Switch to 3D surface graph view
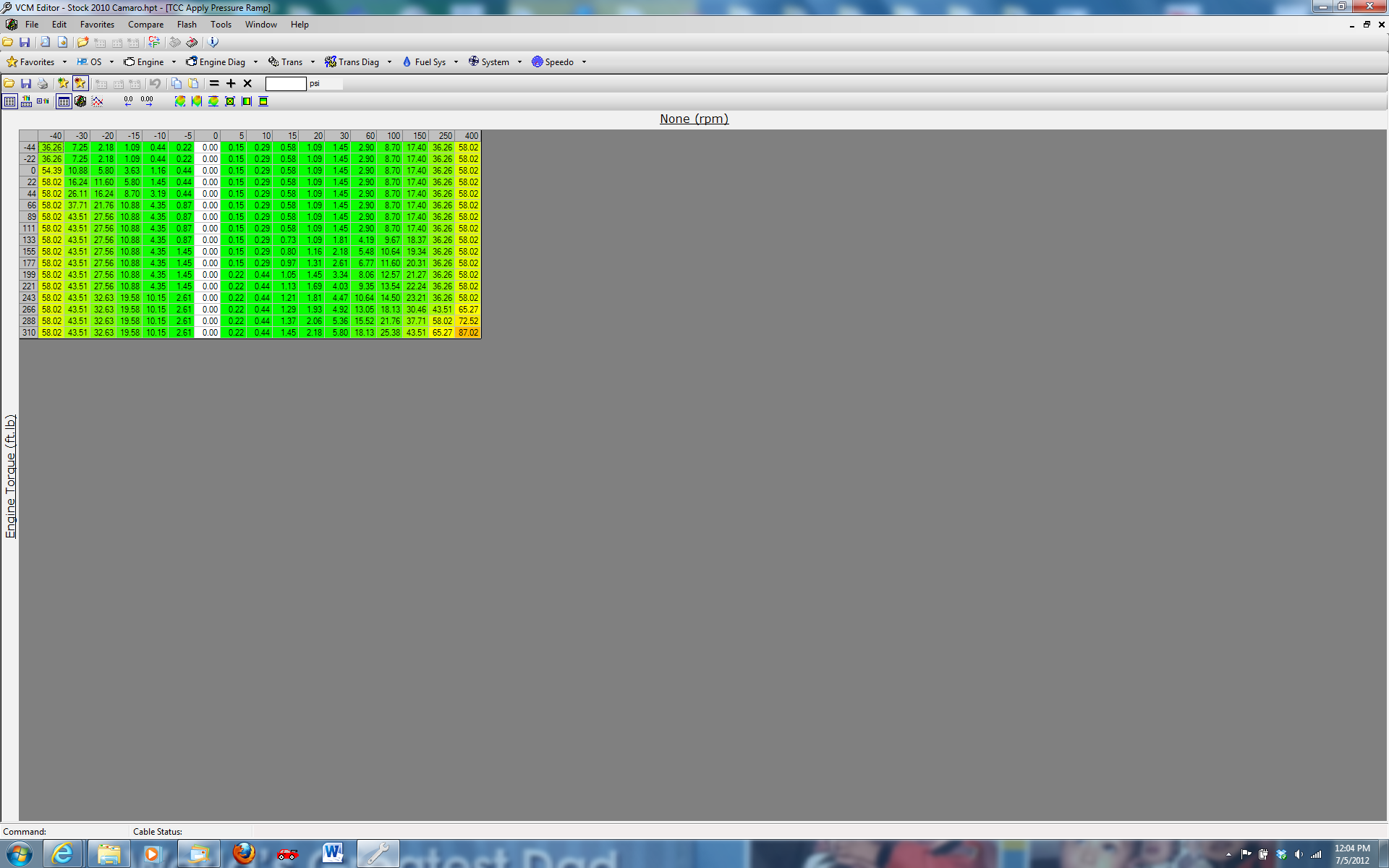Viewport: 1389px width, 868px height. (80, 101)
